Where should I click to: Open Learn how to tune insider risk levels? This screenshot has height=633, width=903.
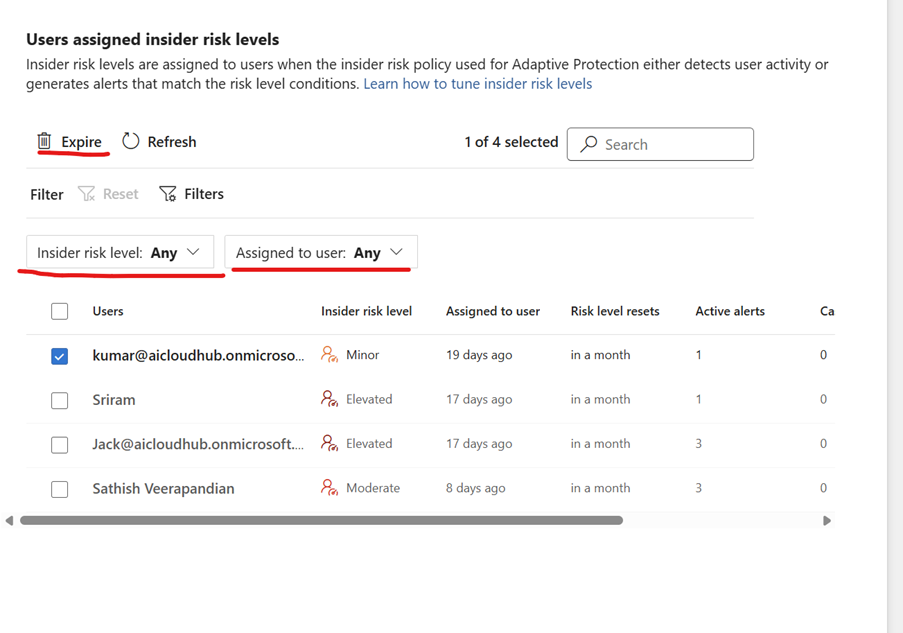tap(477, 84)
